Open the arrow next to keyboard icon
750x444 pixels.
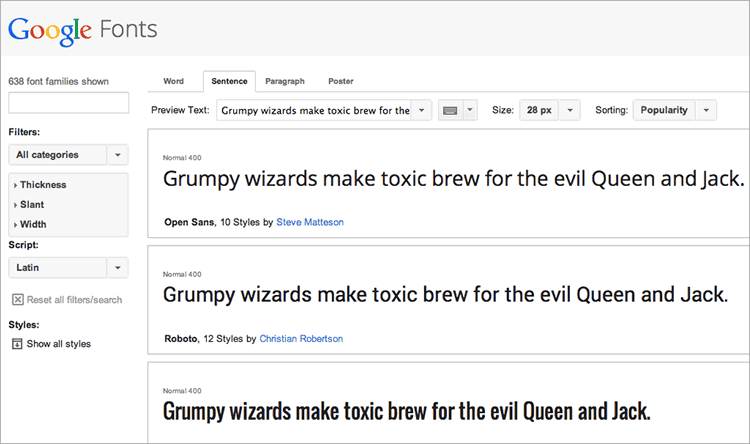[470, 110]
